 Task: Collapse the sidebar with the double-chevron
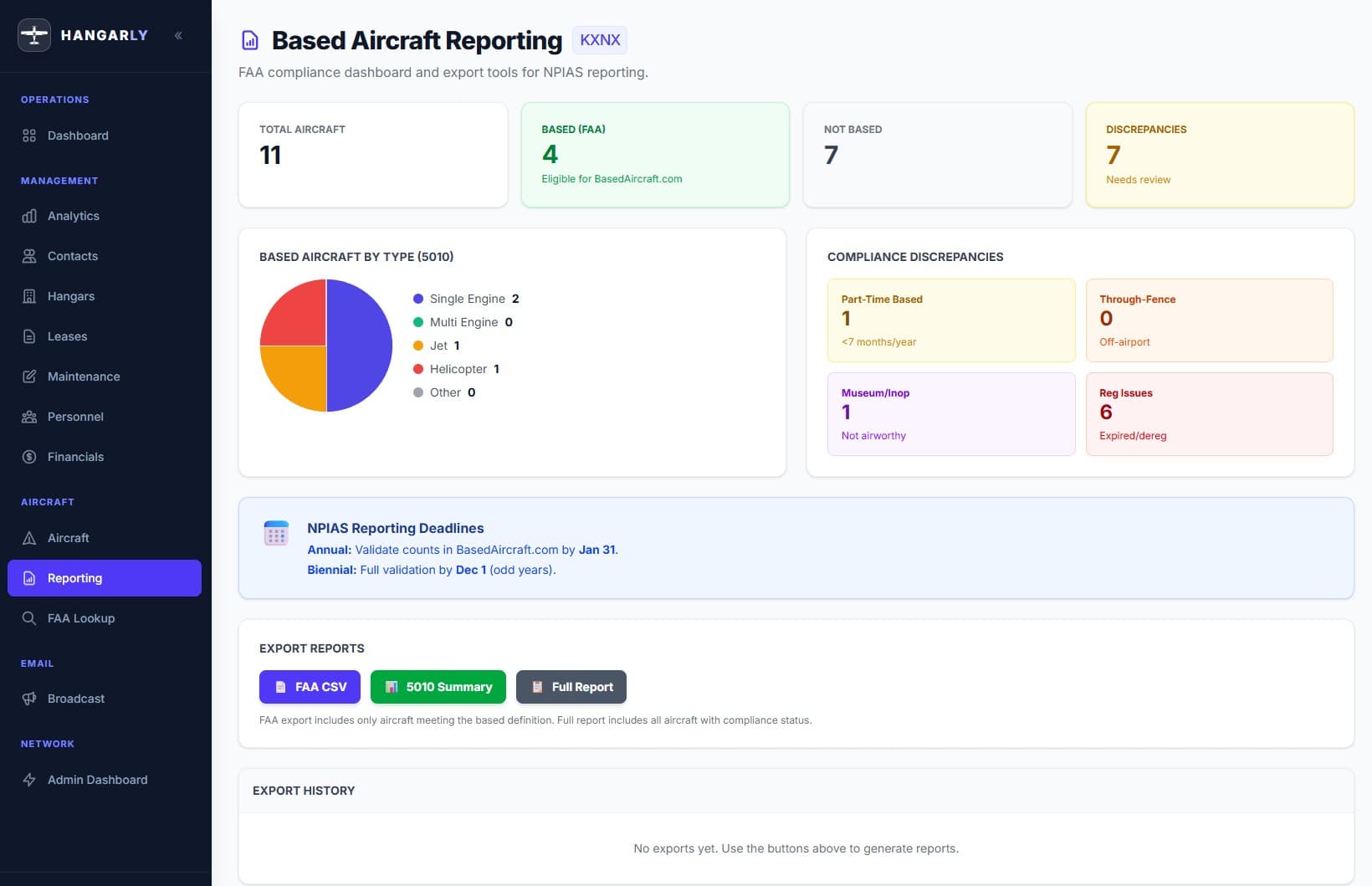[x=178, y=35]
